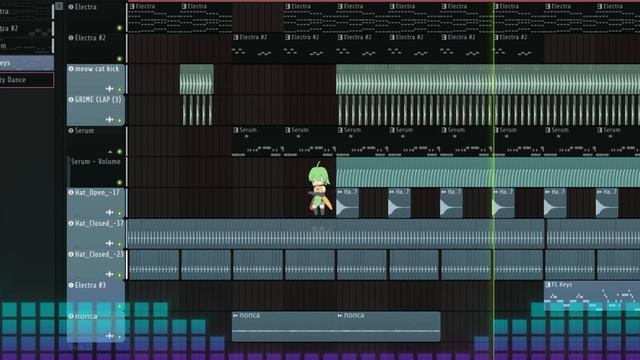
Task: Click the circle icon beside Electra #3
Action: (x=71, y=285)
